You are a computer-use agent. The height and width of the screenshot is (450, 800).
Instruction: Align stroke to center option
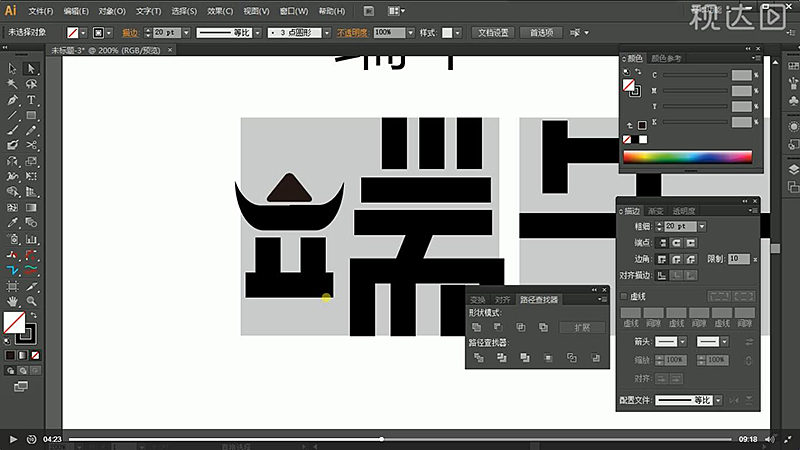click(662, 276)
